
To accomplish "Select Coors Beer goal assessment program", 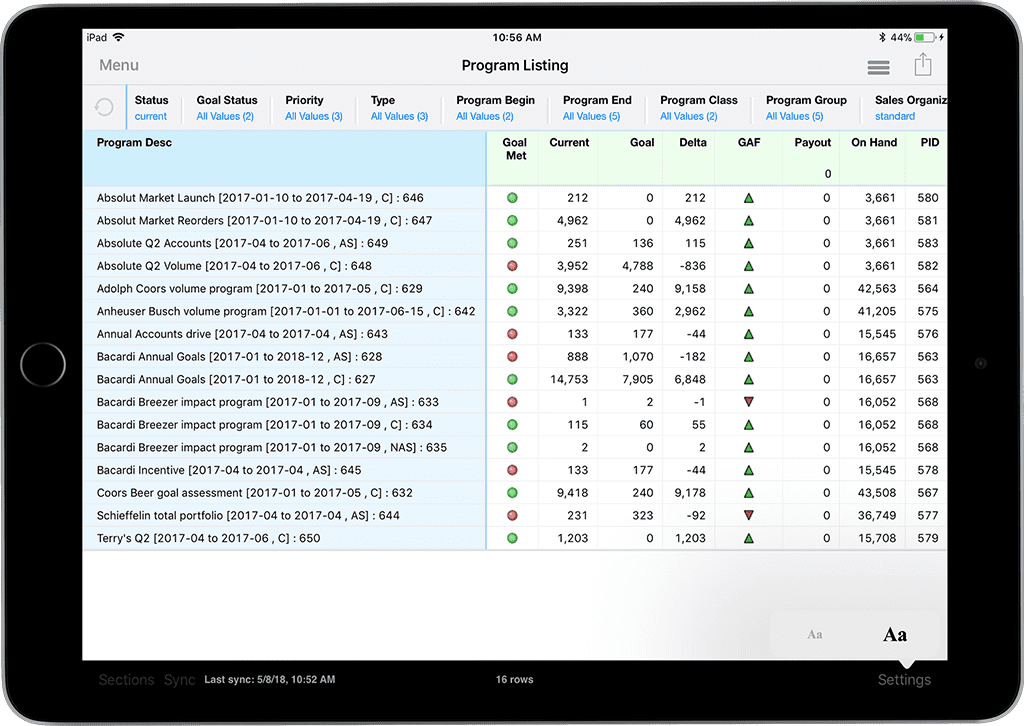I will [255, 493].
